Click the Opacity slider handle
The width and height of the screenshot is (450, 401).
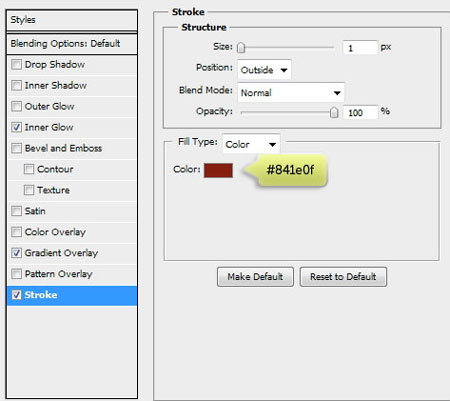click(x=334, y=112)
